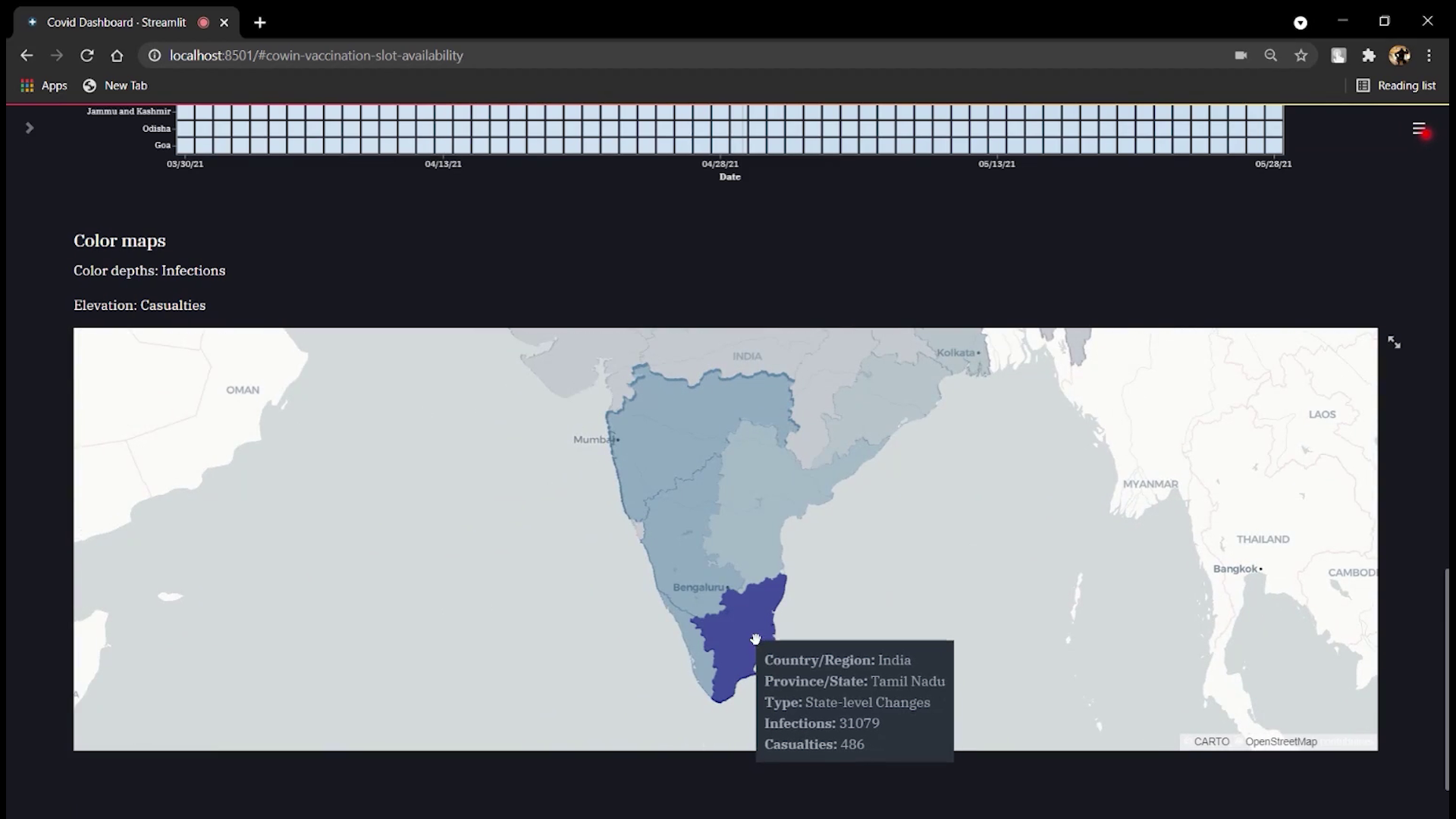This screenshot has height=819, width=1456.
Task: Go back to previous page
Action: [27, 55]
